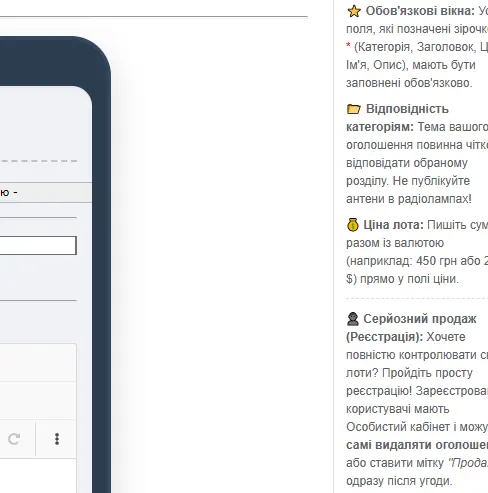488x493 pixels.
Task: Click the dark phone mockup frame
Action: click(x=102, y=267)
